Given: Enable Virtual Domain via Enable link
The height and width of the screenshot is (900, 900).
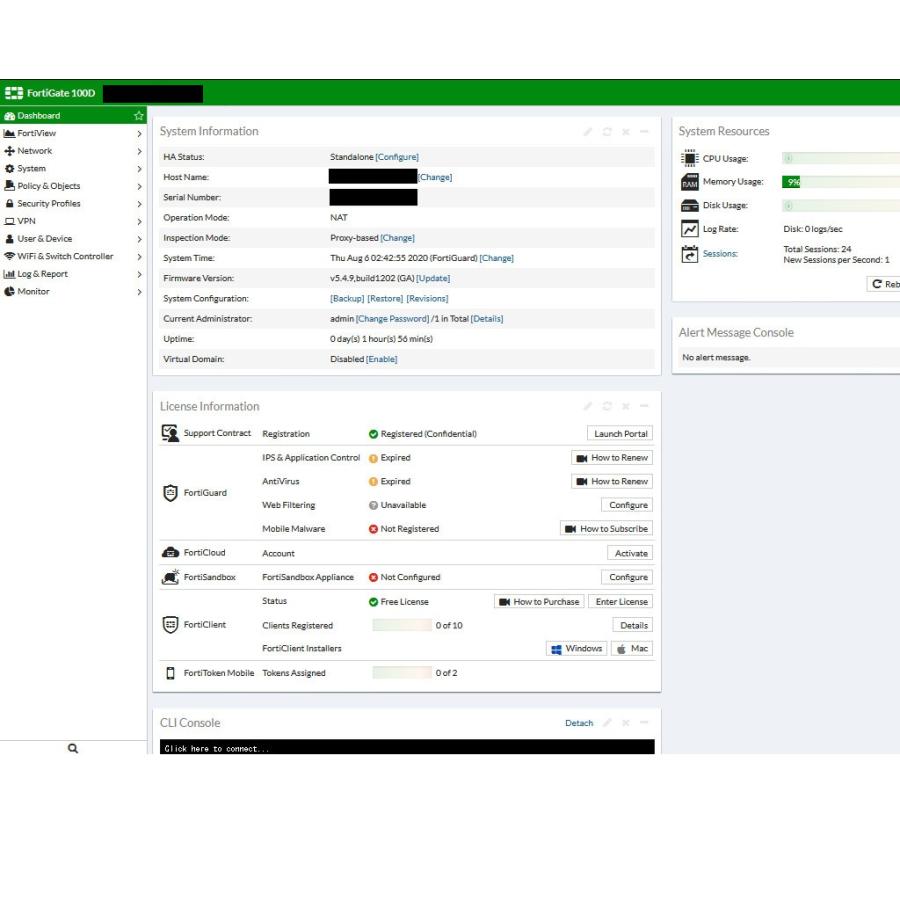Looking at the screenshot, I should [x=381, y=359].
